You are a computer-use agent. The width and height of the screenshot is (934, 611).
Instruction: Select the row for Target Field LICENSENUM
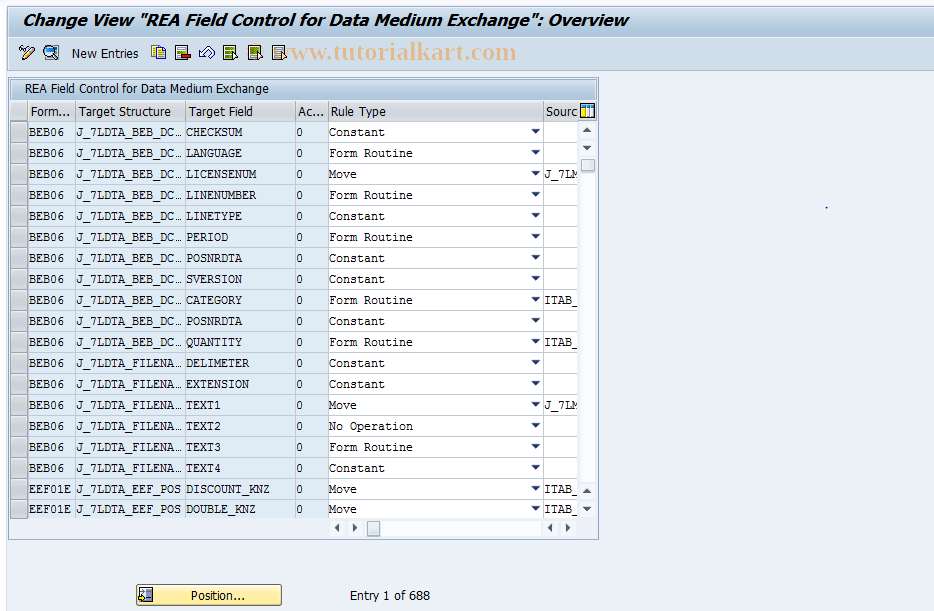point(17,173)
